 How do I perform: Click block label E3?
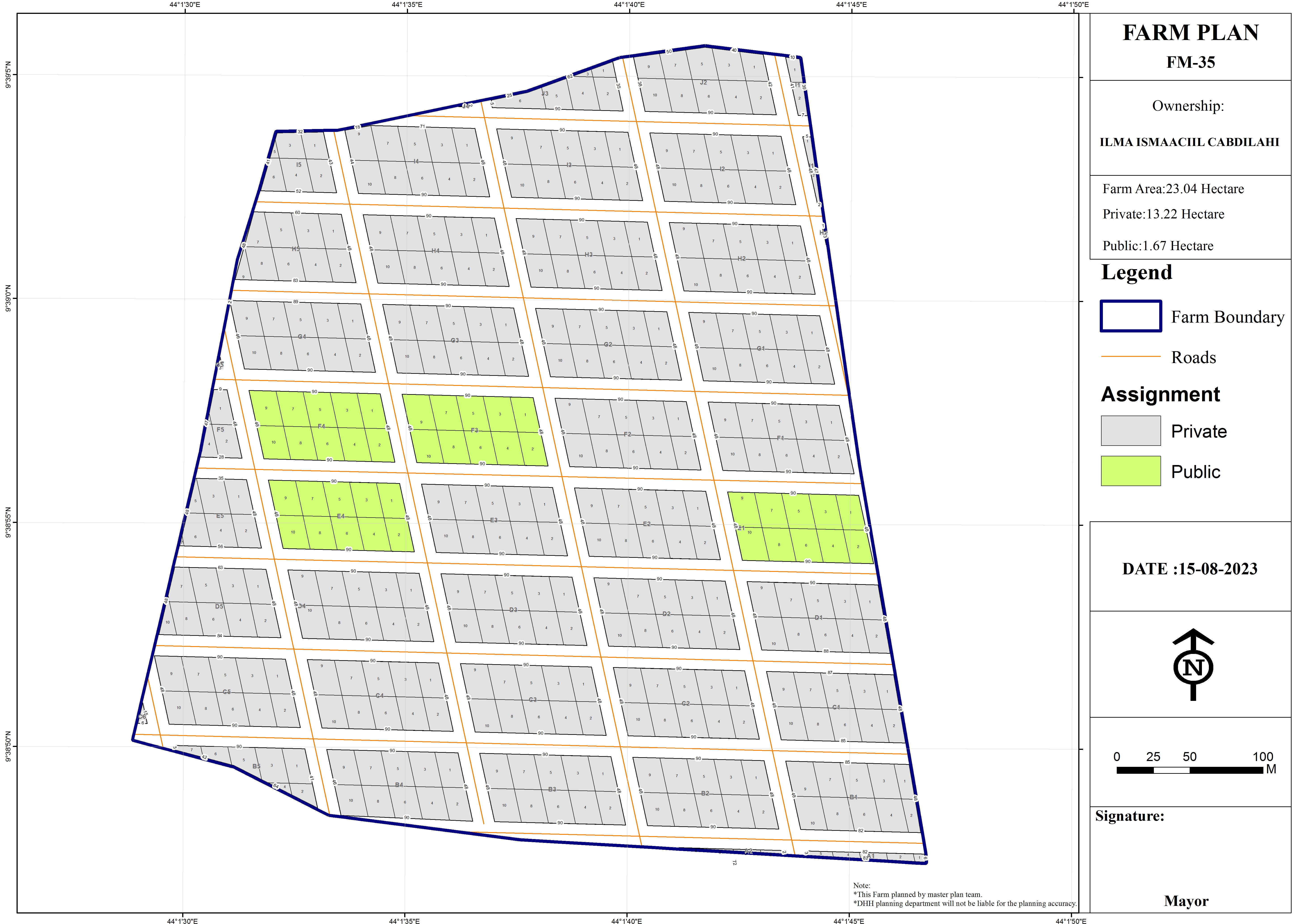click(494, 520)
